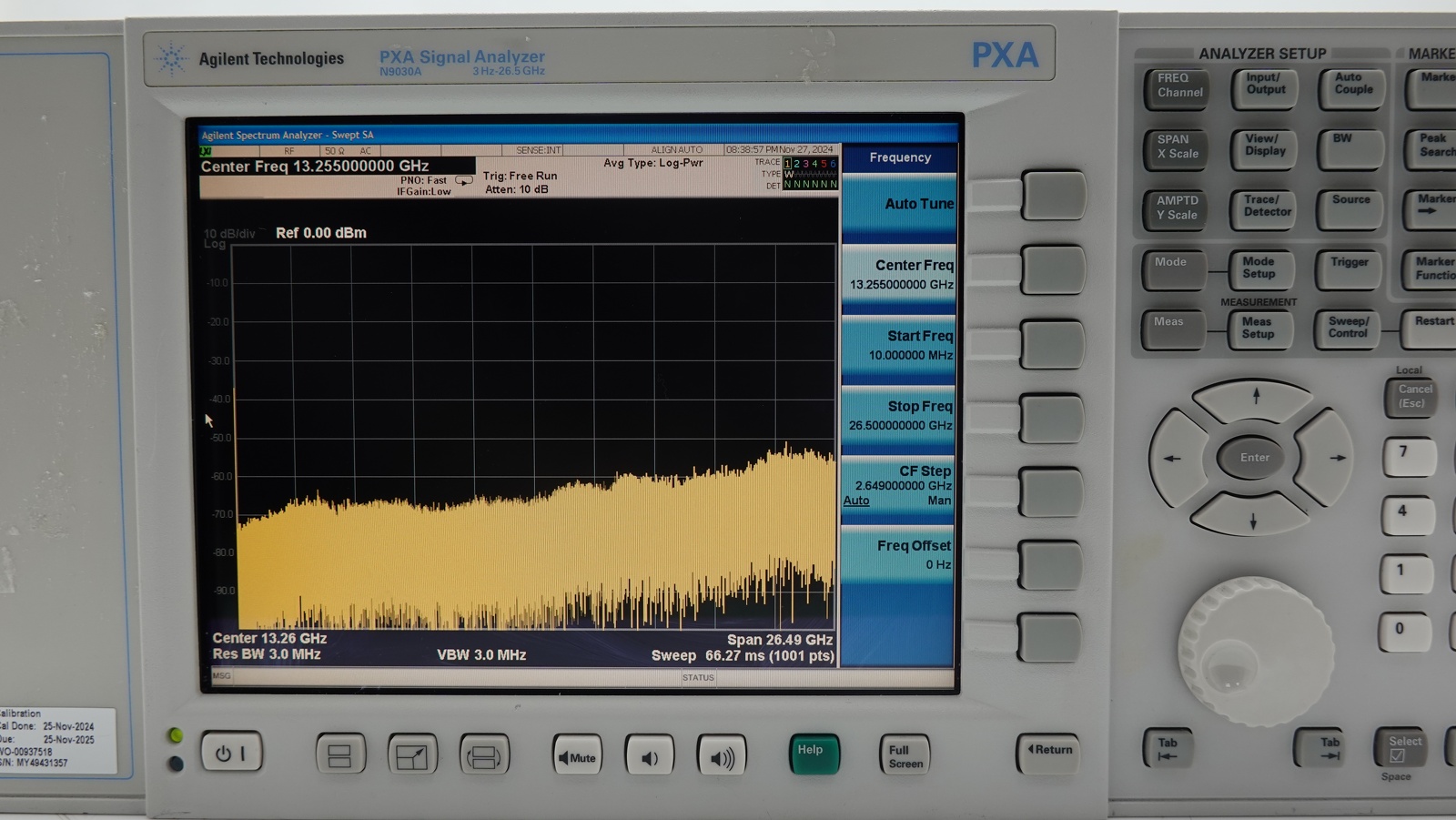Tap the number 4 keypad key
This screenshot has width=1456, height=820.
(x=1407, y=516)
